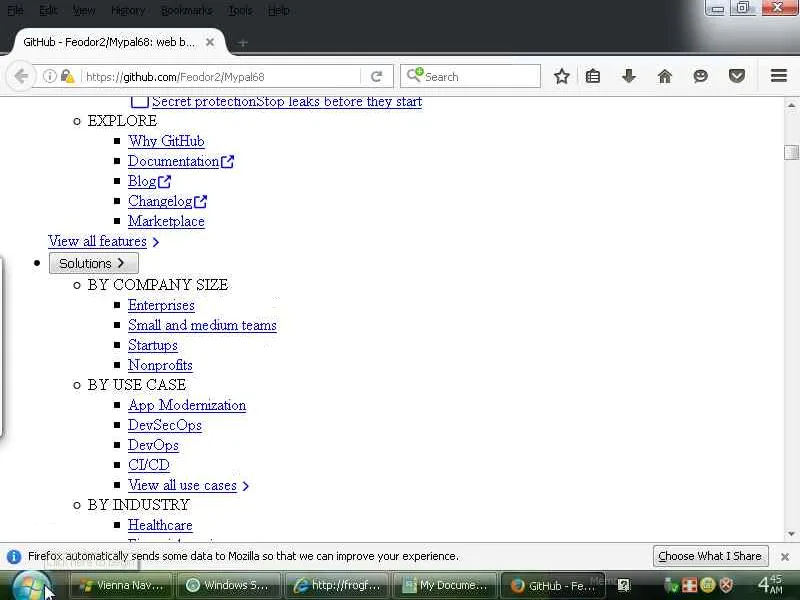The height and width of the screenshot is (600, 800).
Task: Open the Documentation link
Action: pyautogui.click(x=173, y=162)
